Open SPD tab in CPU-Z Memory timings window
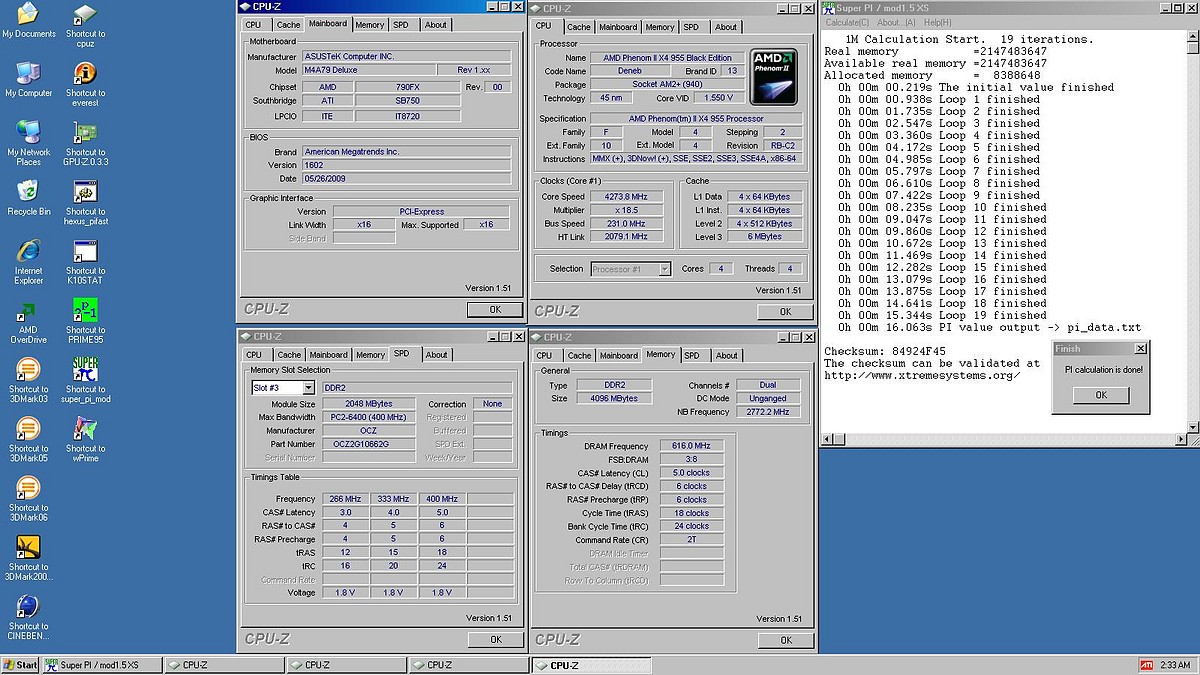Screen dimensions: 1200x675 coord(692,355)
